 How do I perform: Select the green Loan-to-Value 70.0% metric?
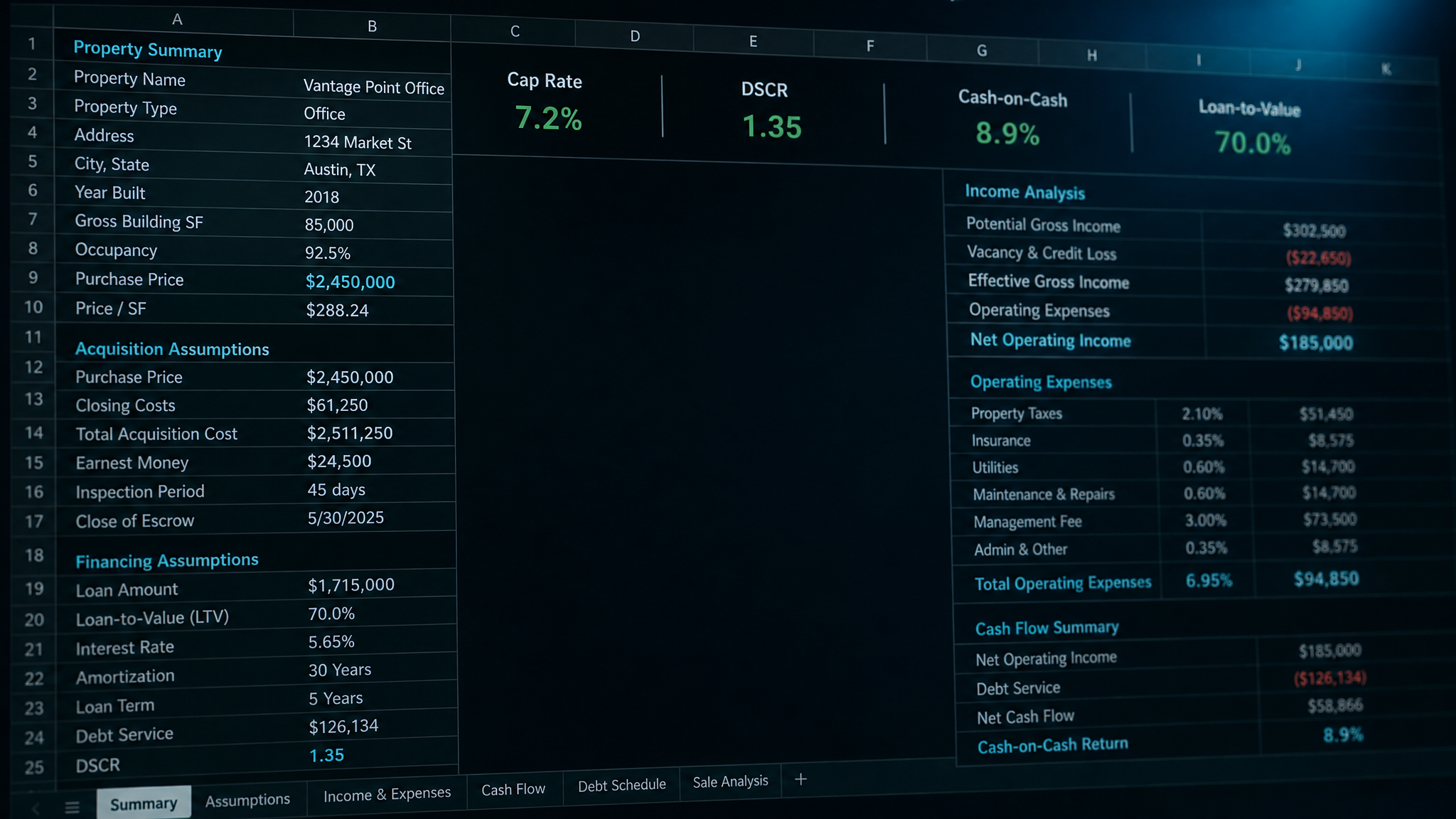pos(1253,143)
